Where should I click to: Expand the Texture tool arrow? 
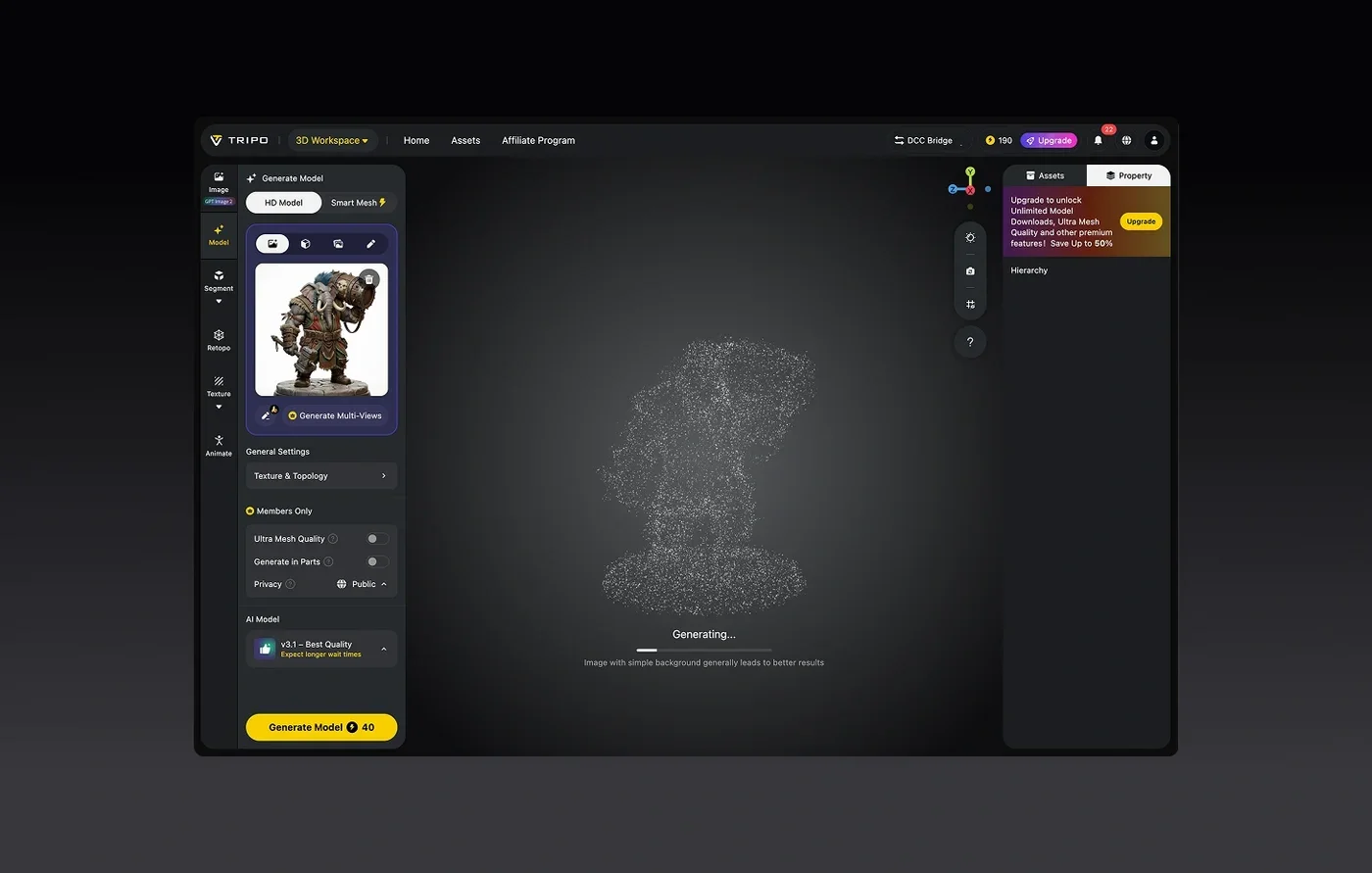(x=219, y=407)
